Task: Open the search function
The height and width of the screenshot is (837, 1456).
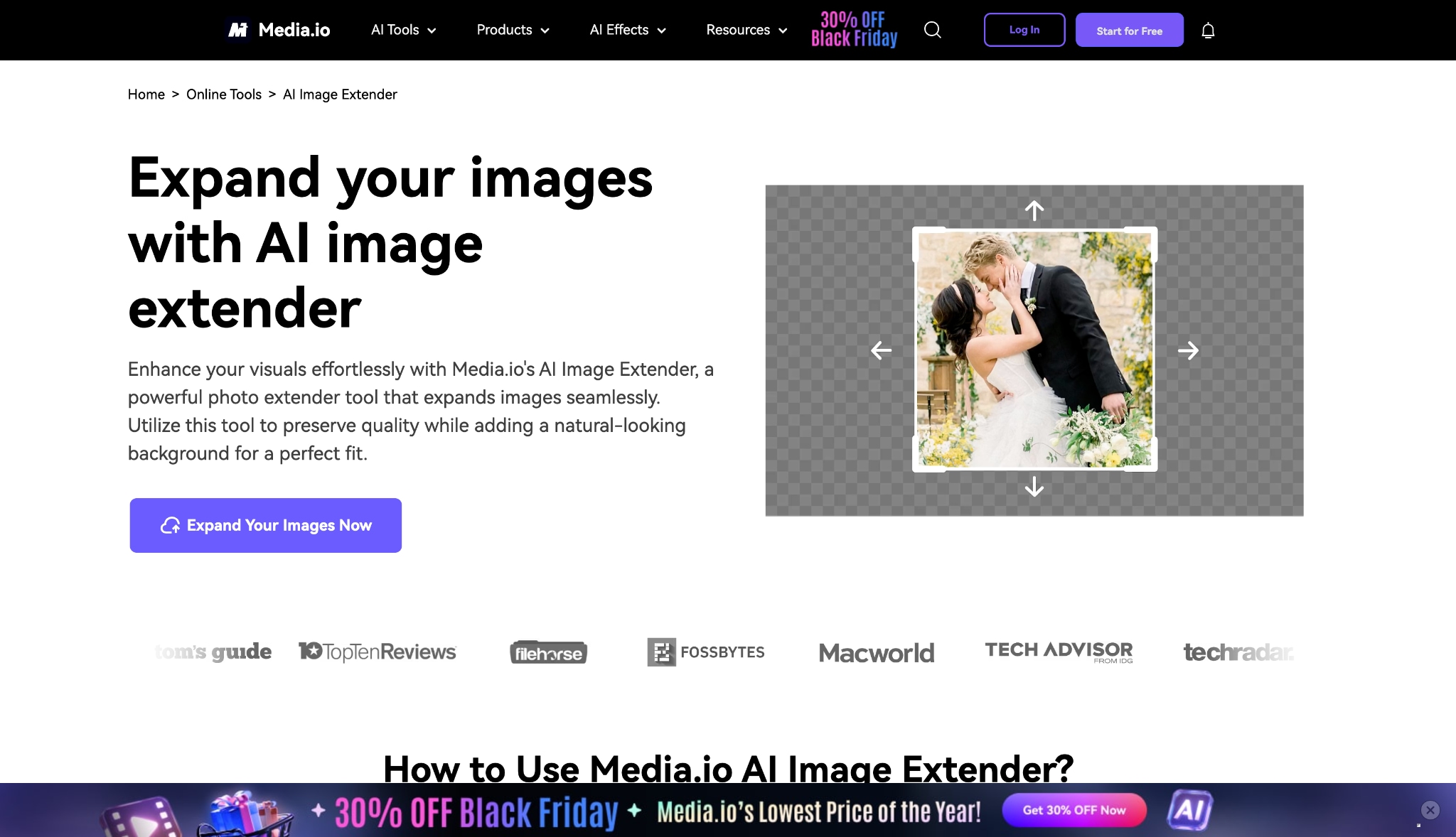Action: point(933,30)
